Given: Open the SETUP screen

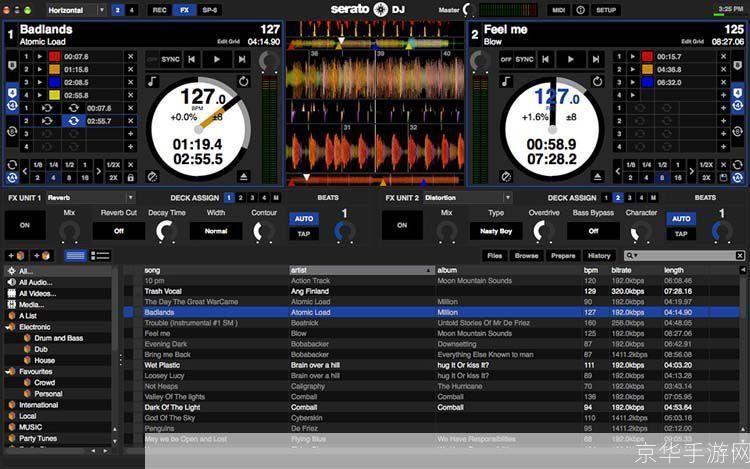Looking at the screenshot, I should tap(606, 10).
